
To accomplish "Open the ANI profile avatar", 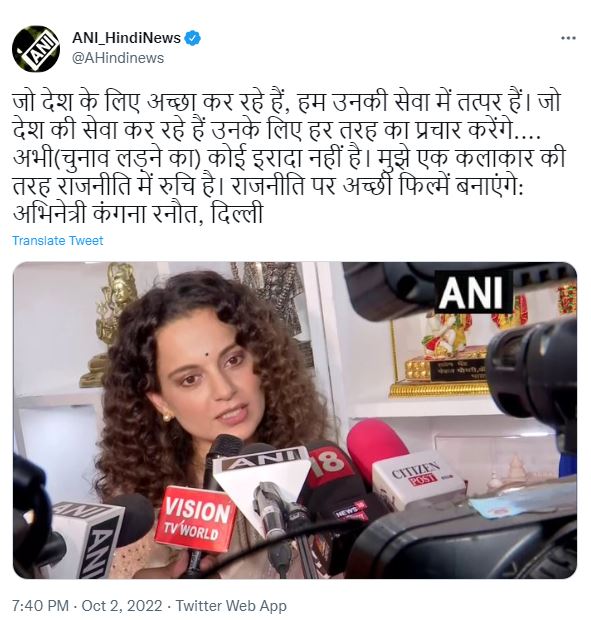I will pyautogui.click(x=36, y=48).
